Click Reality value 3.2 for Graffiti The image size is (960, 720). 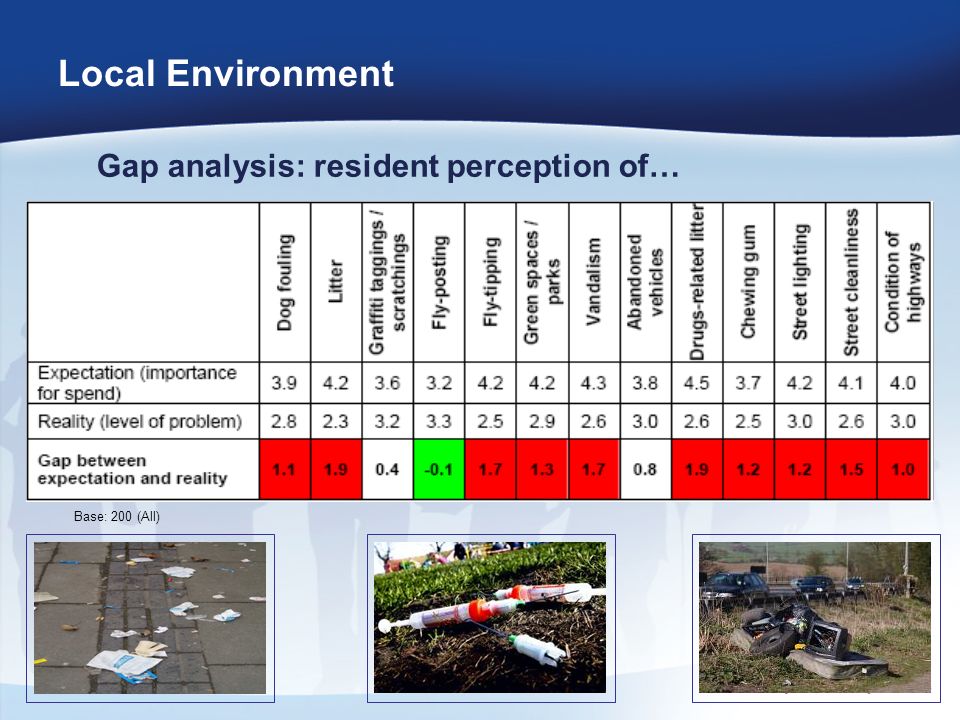click(x=387, y=421)
